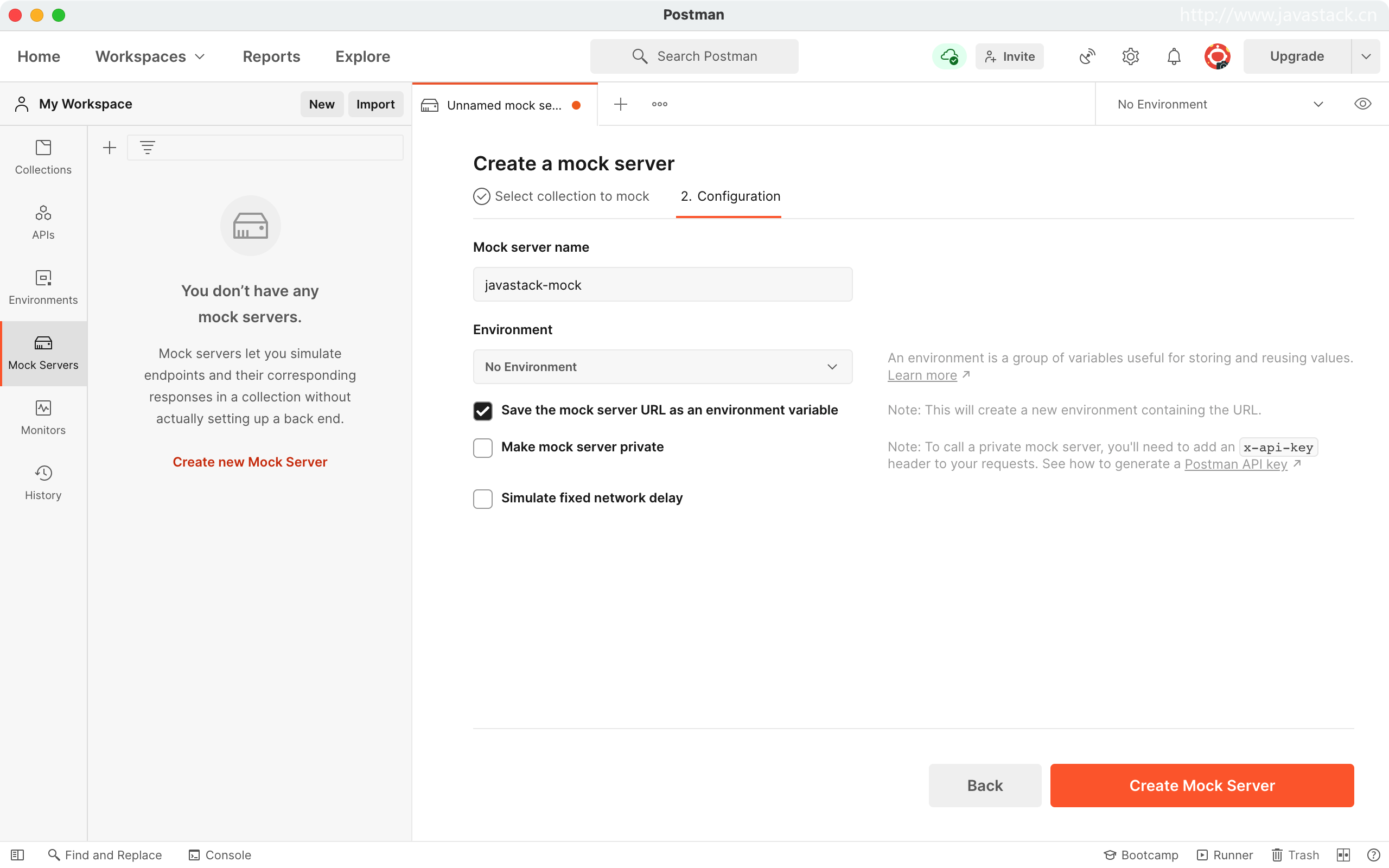Expand the arrow next to Upgrade

click(1366, 56)
